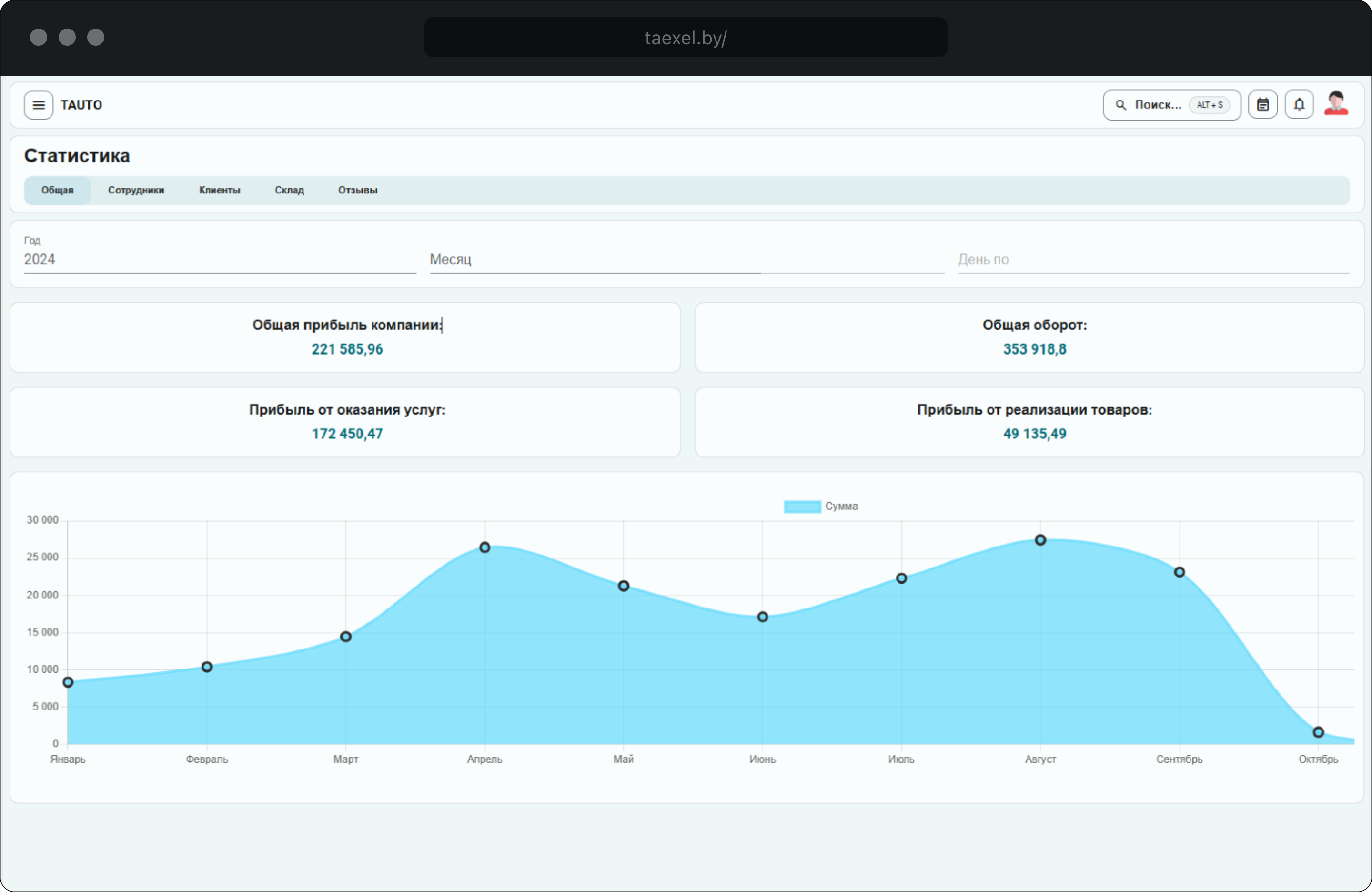Click the Поиск search field
The image size is (1372, 892).
tap(1158, 105)
